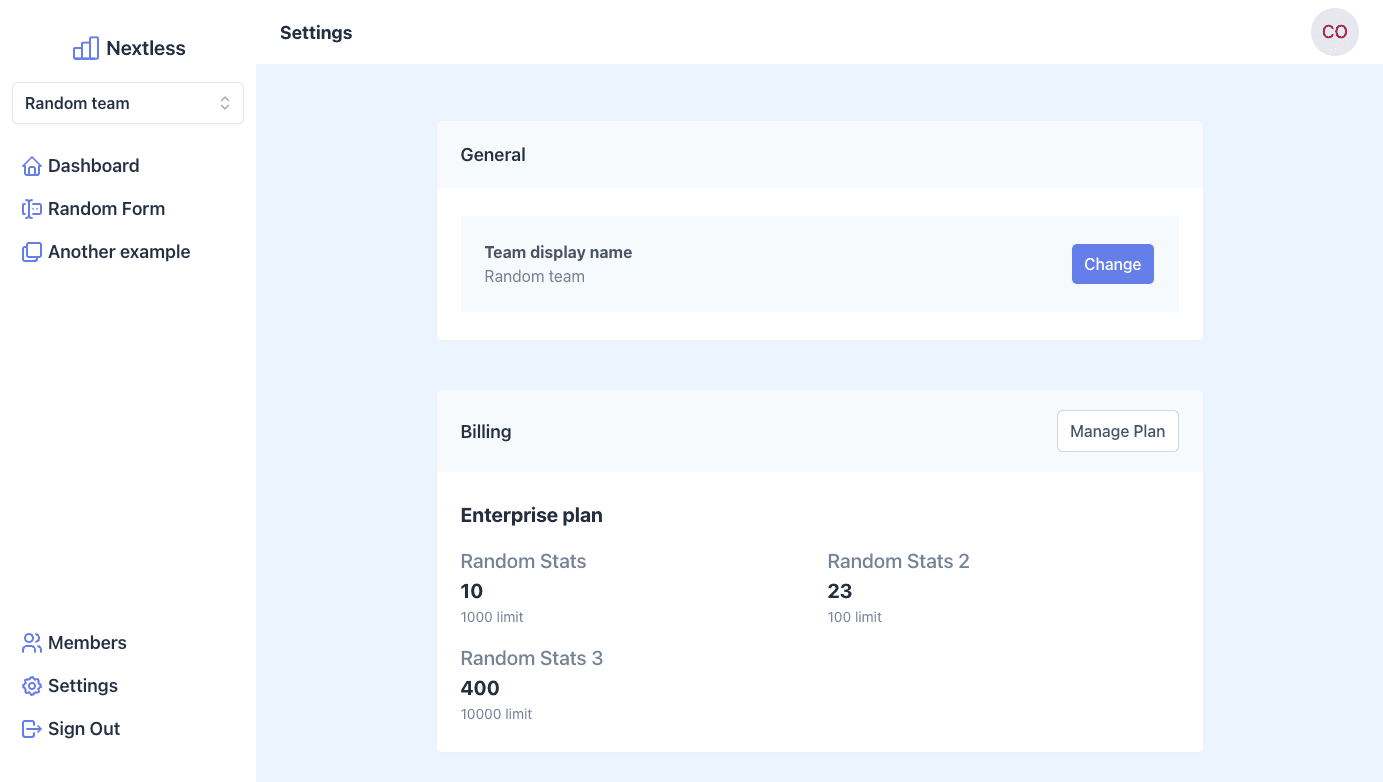Select Members from the sidebar menu

pyautogui.click(x=87, y=642)
